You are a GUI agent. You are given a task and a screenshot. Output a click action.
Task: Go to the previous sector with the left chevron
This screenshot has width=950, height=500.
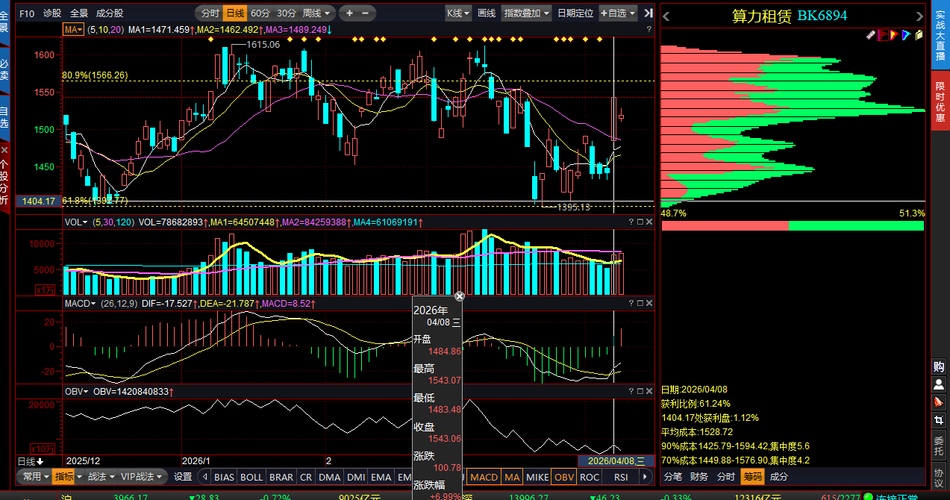tap(666, 16)
